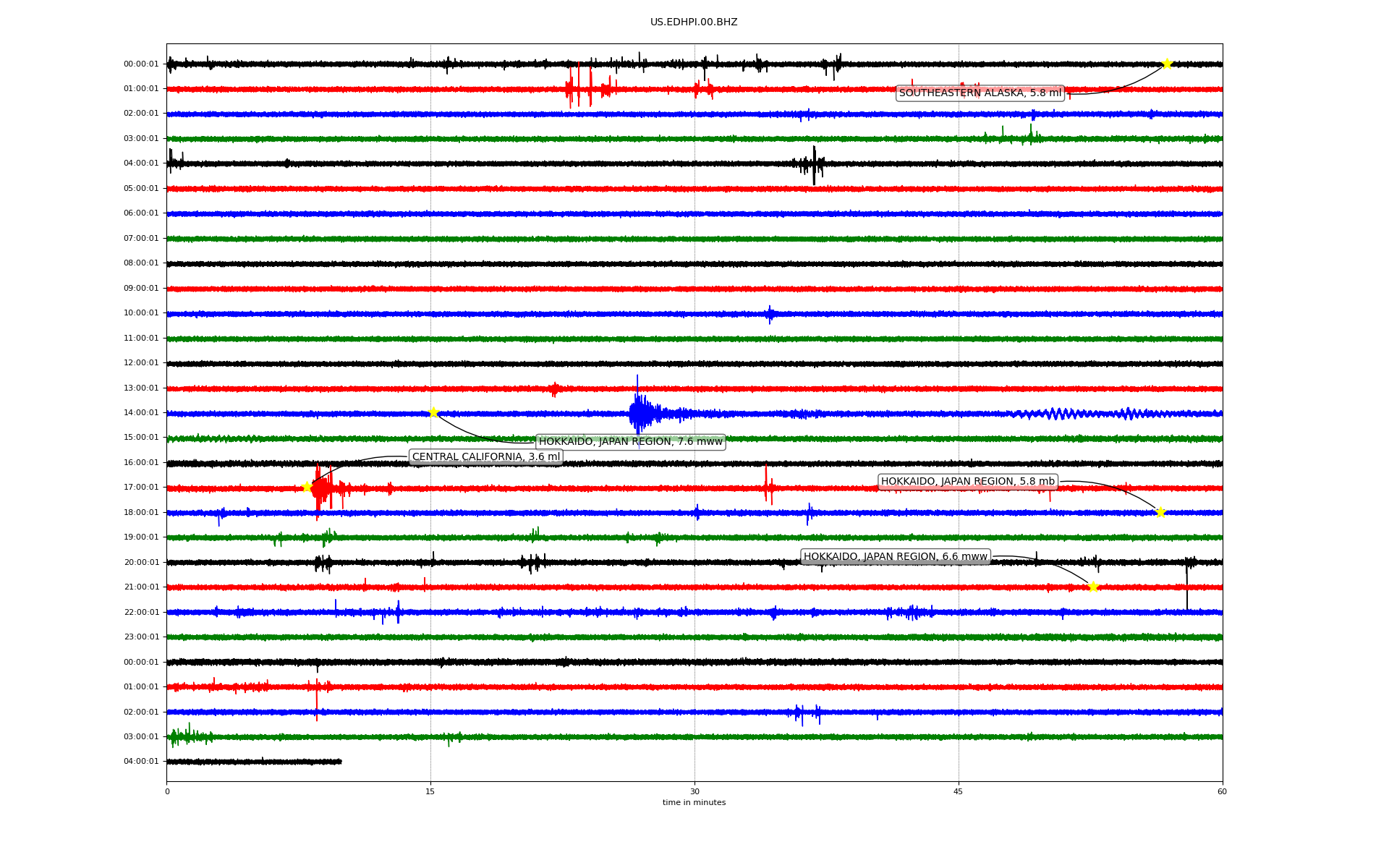Click the 45 minute x-axis tick label
1389x868 pixels.
coord(959,791)
